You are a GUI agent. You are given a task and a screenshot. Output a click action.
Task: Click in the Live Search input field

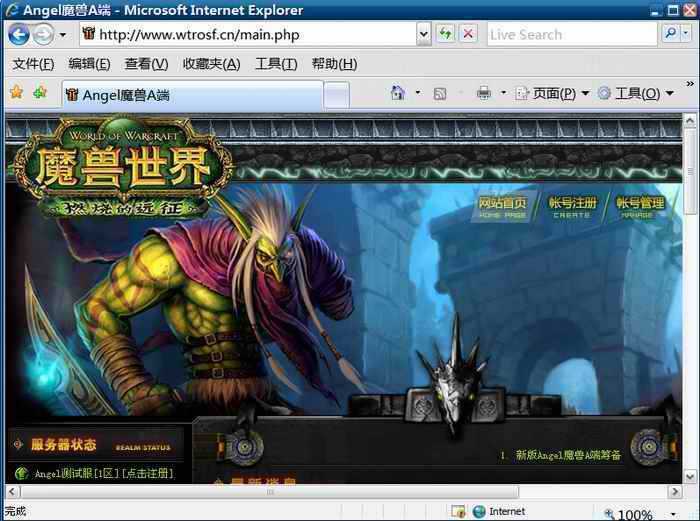[x=570, y=34]
